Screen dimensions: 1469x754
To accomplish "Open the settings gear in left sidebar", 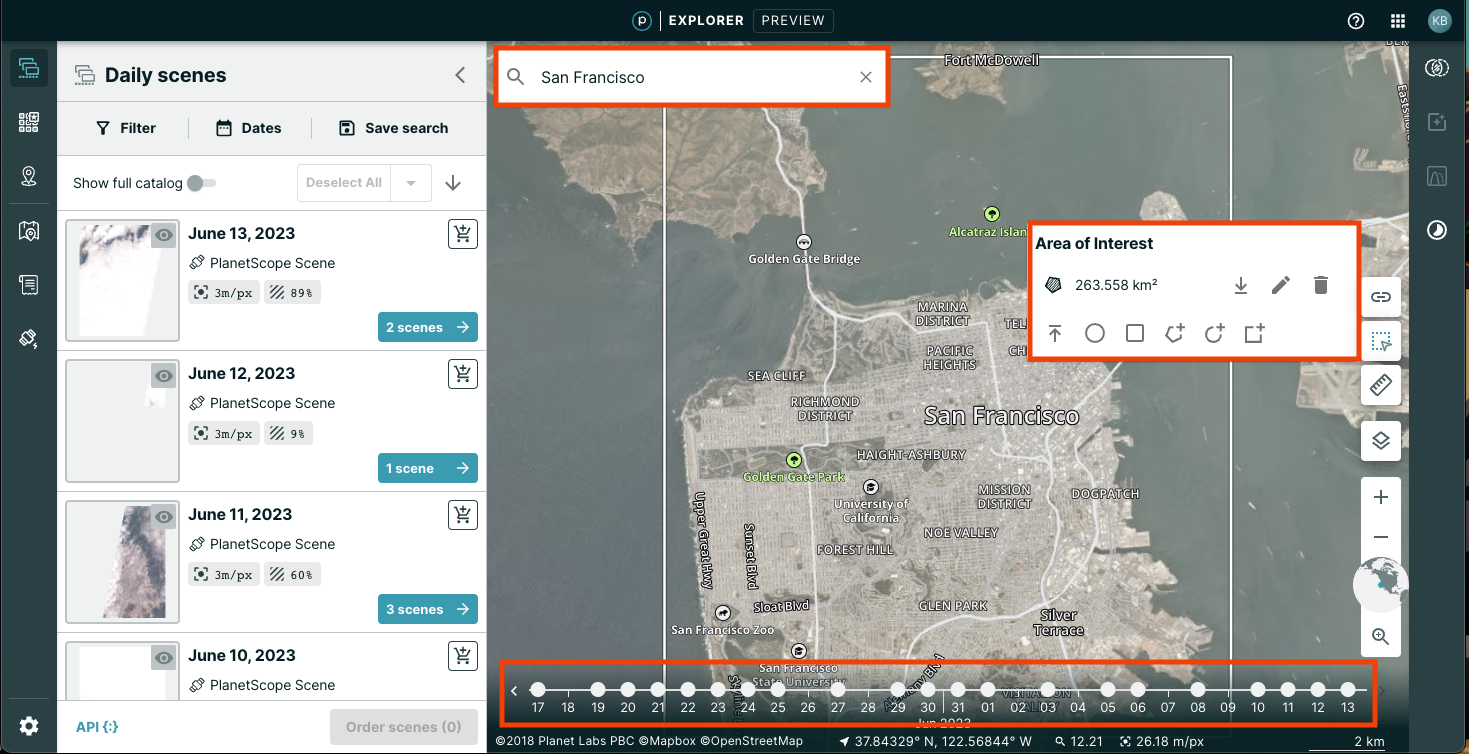I will [28, 726].
